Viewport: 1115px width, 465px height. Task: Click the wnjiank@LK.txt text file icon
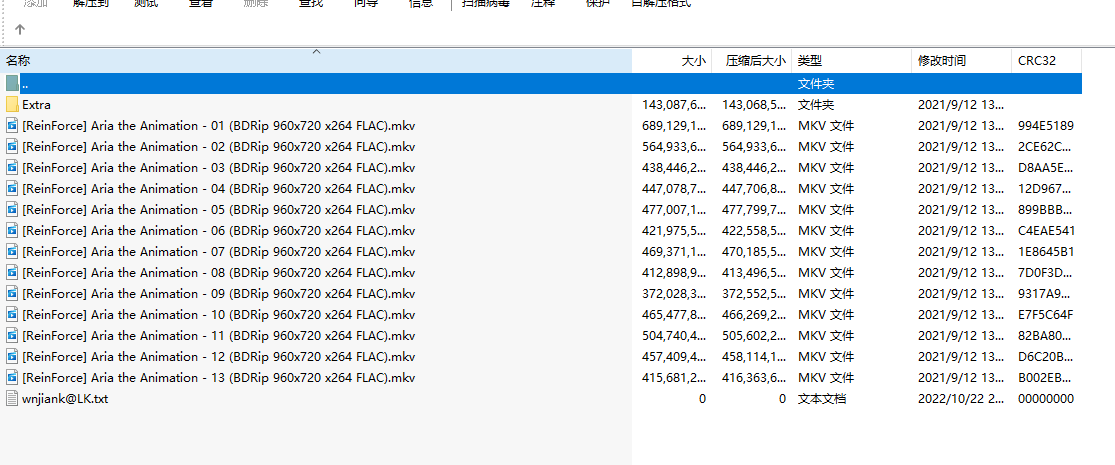12,399
